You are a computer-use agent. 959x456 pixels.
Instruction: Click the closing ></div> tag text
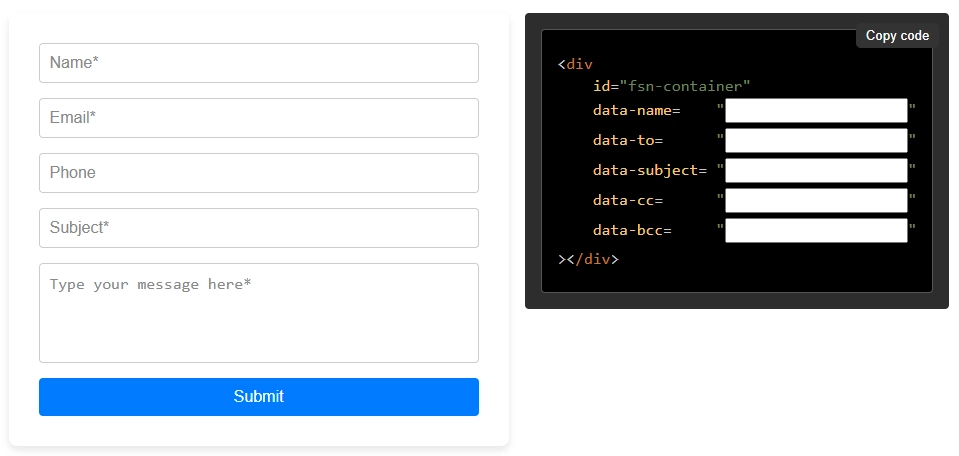point(588,259)
